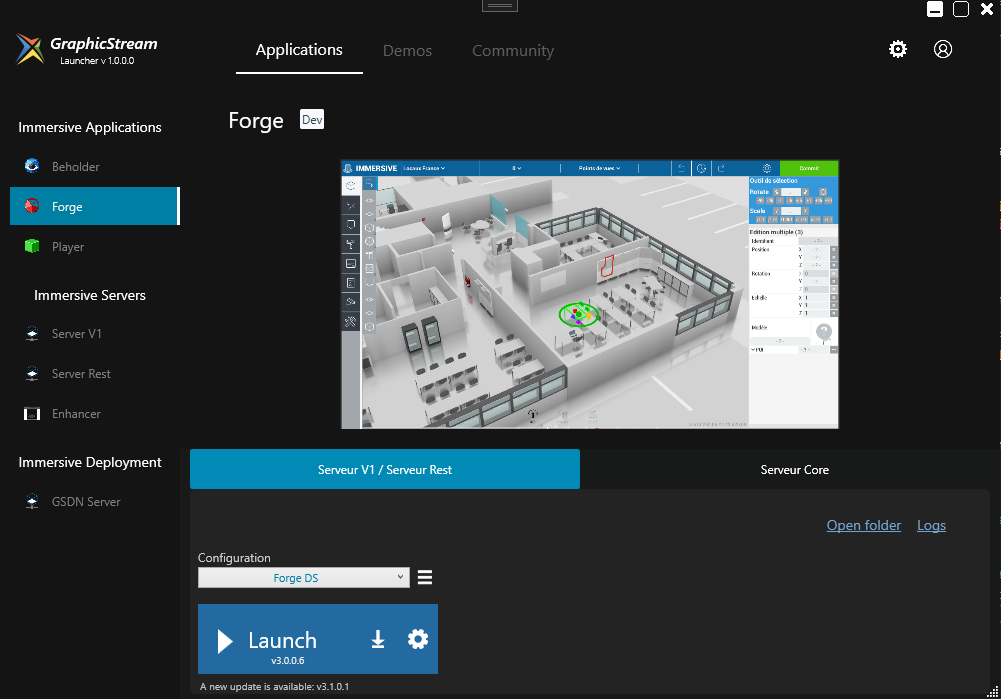Screen dimensions: 1001x699
Task: Click the GraphicStream logo
Action: click(x=30, y=49)
